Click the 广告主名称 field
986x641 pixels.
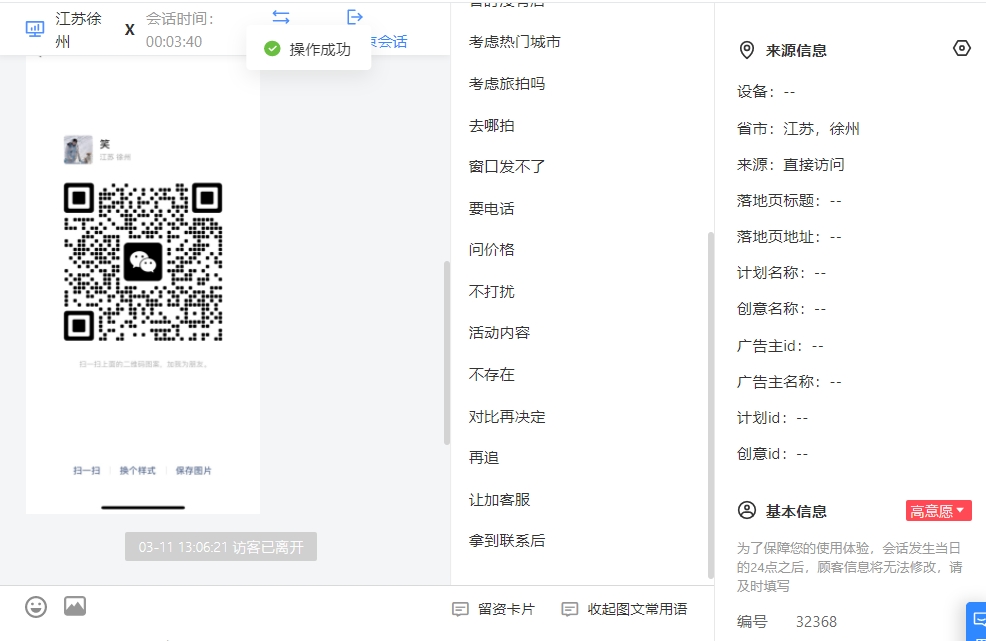[789, 382]
